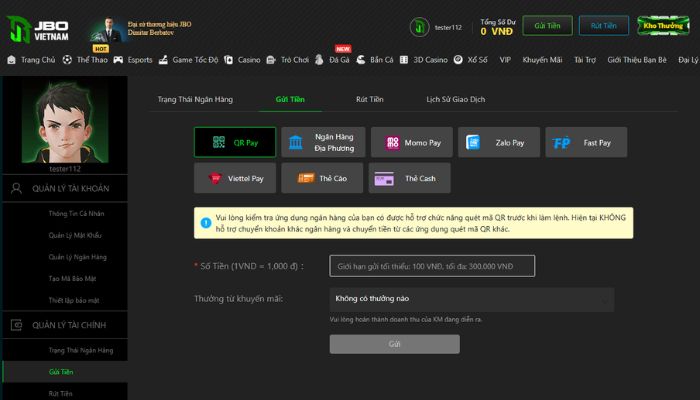Open the VIP menu item

point(505,60)
